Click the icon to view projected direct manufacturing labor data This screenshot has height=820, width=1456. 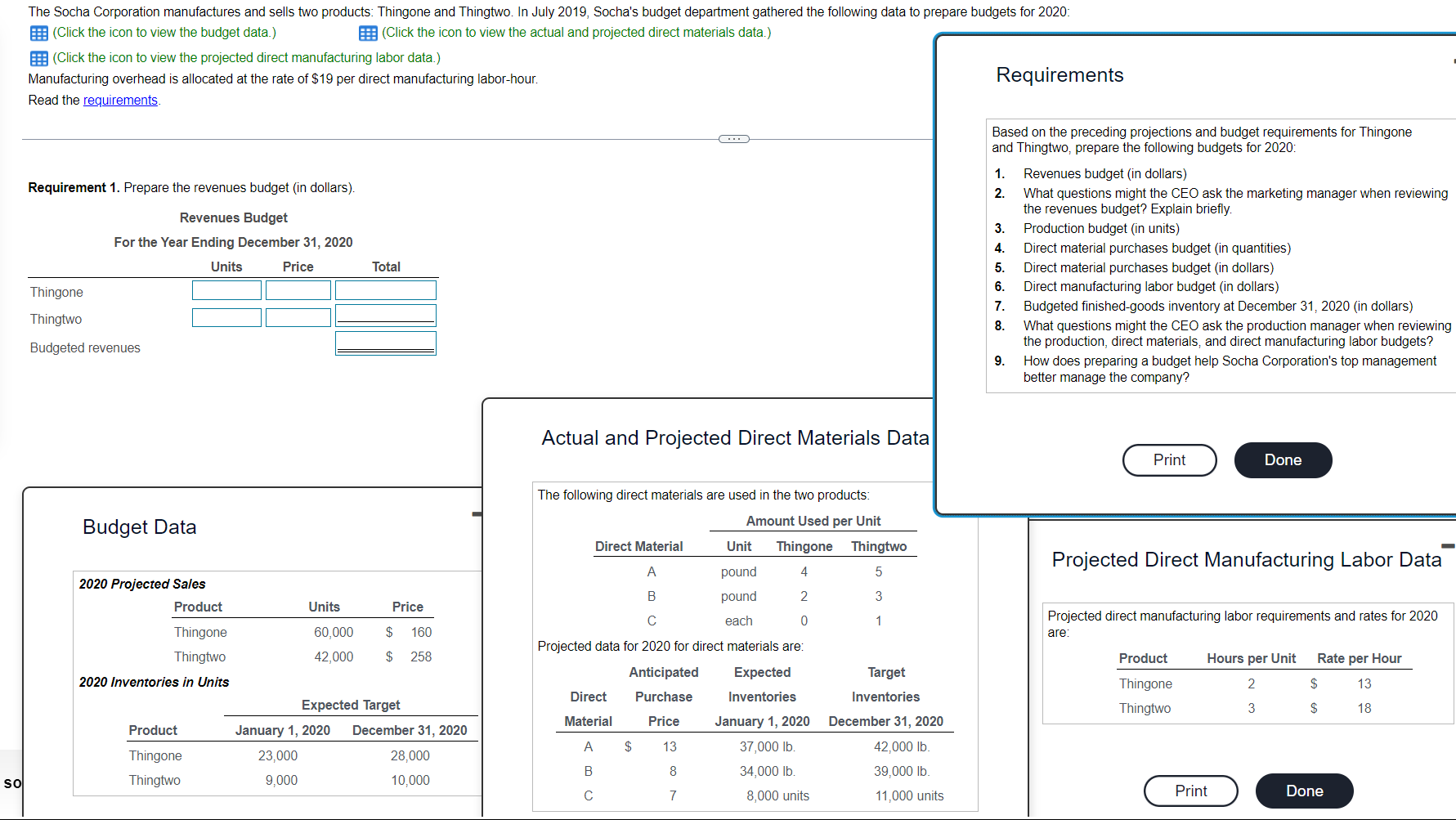click(x=38, y=58)
